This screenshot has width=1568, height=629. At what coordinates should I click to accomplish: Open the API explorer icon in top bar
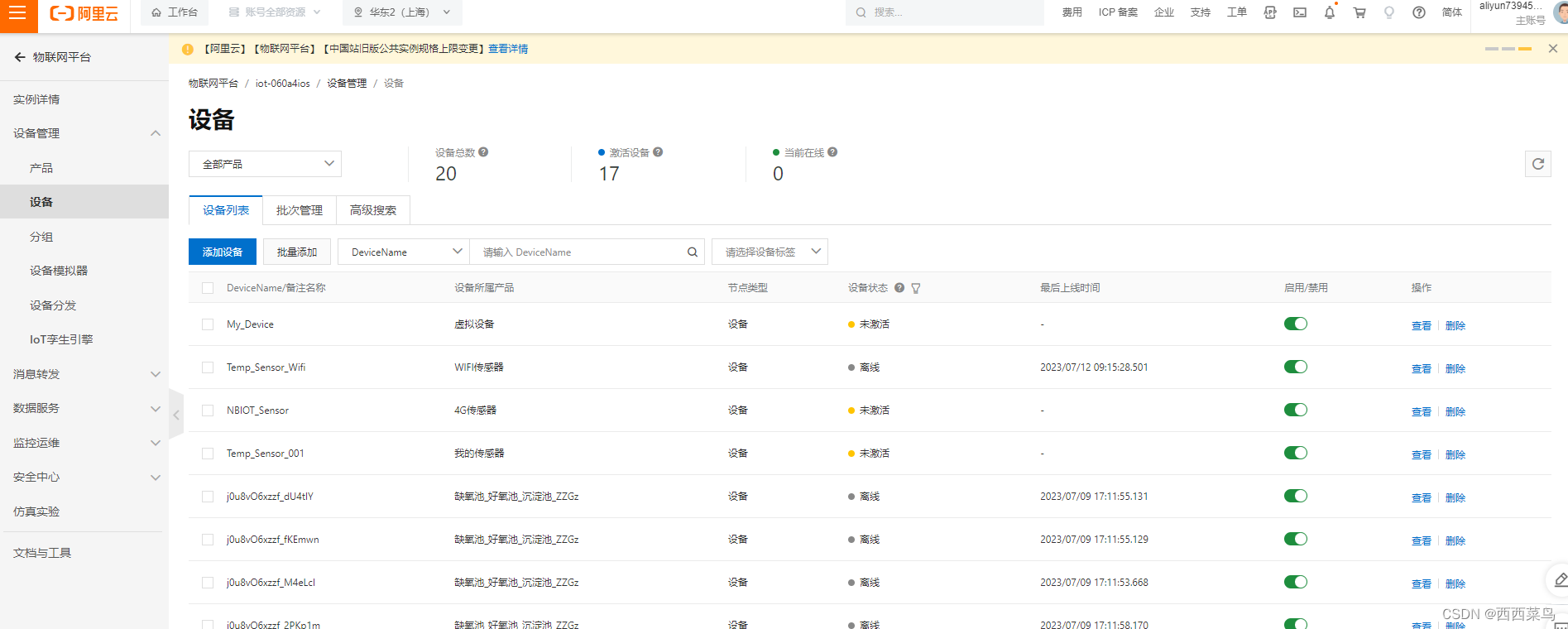coord(1270,12)
